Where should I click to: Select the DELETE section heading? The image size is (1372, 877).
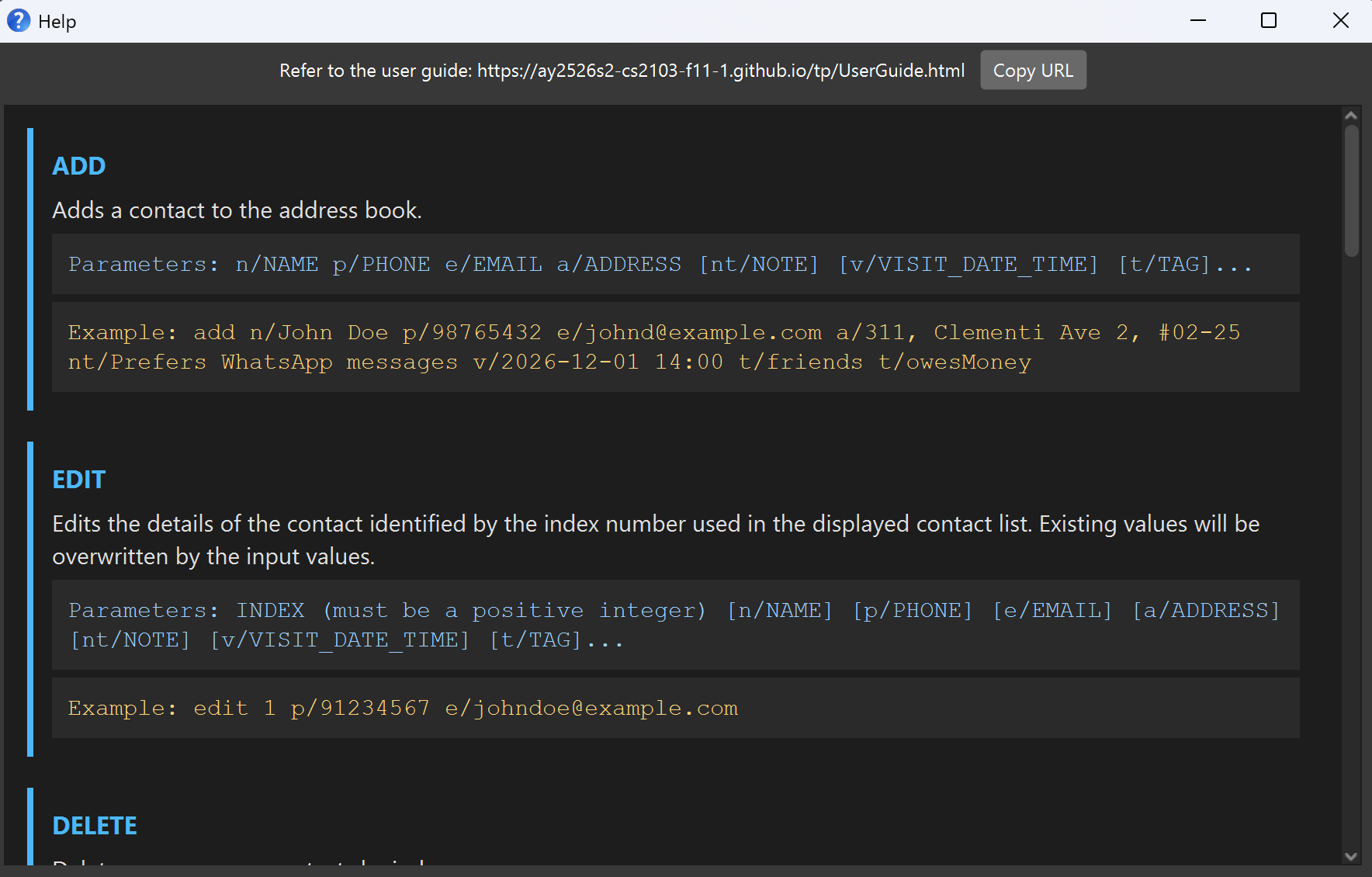(x=95, y=826)
